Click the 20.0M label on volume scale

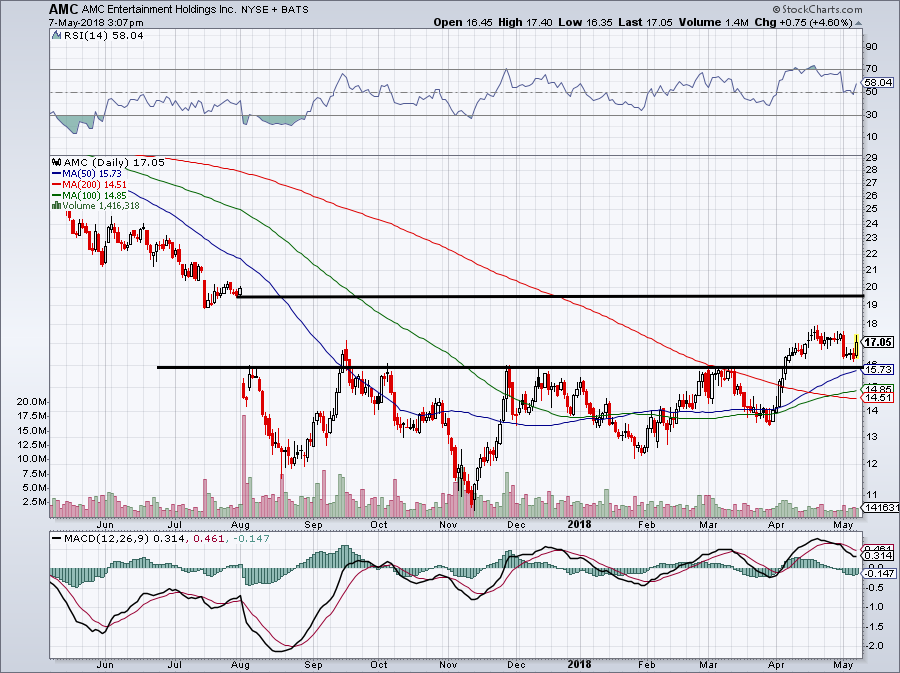pos(33,402)
